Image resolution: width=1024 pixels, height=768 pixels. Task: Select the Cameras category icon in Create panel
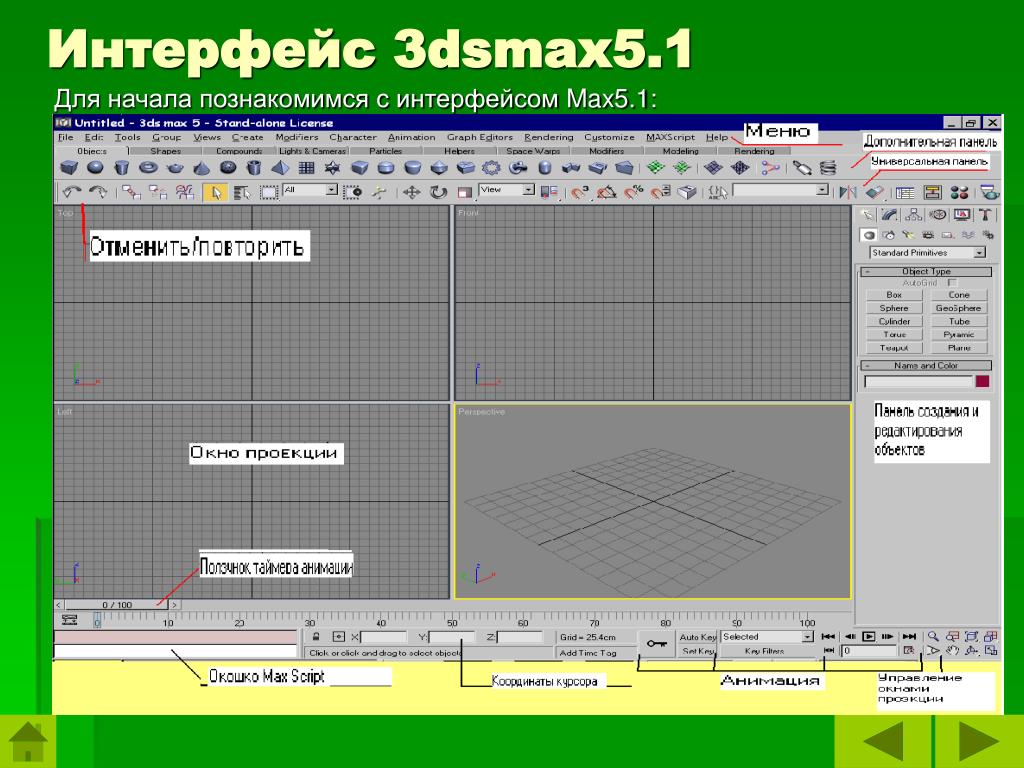(x=928, y=235)
